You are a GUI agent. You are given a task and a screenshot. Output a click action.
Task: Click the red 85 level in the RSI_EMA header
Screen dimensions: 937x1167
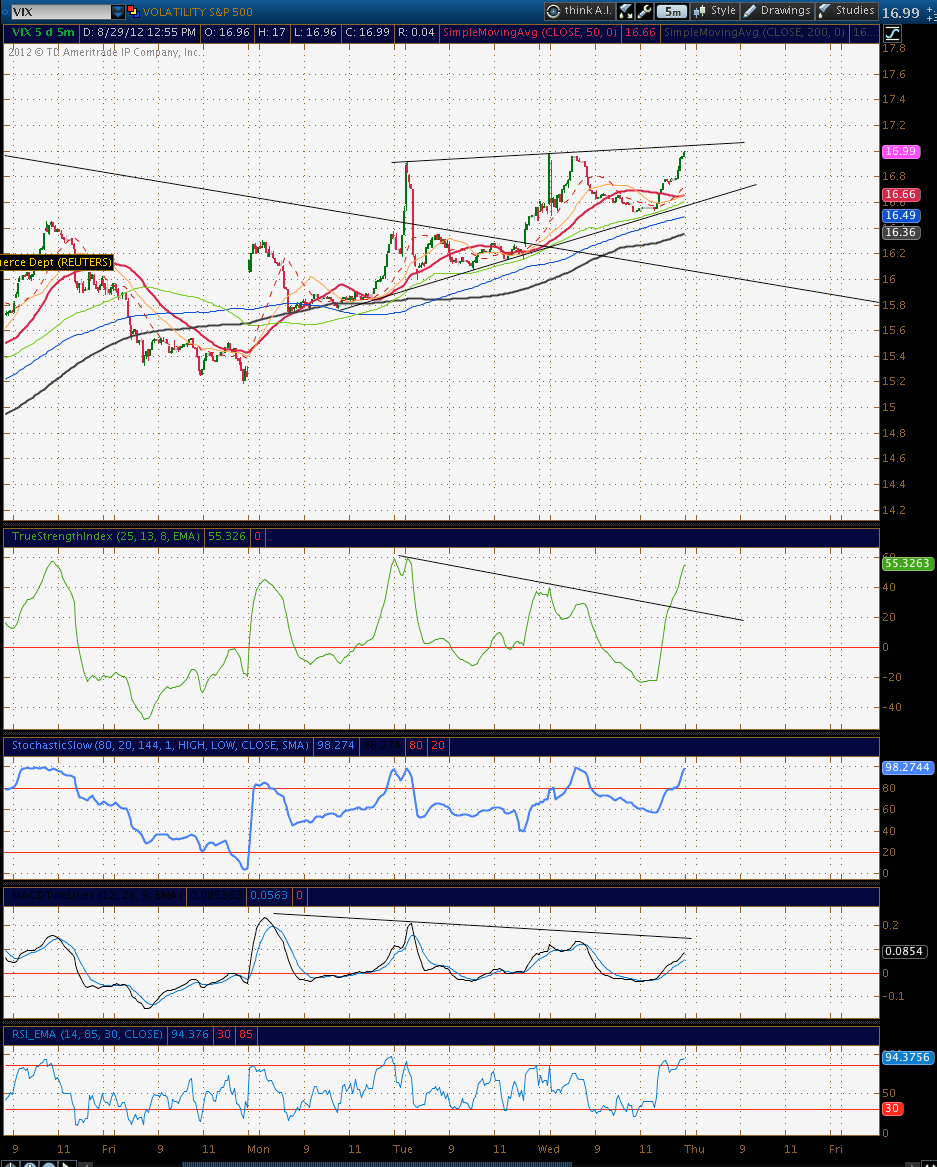click(246, 1034)
